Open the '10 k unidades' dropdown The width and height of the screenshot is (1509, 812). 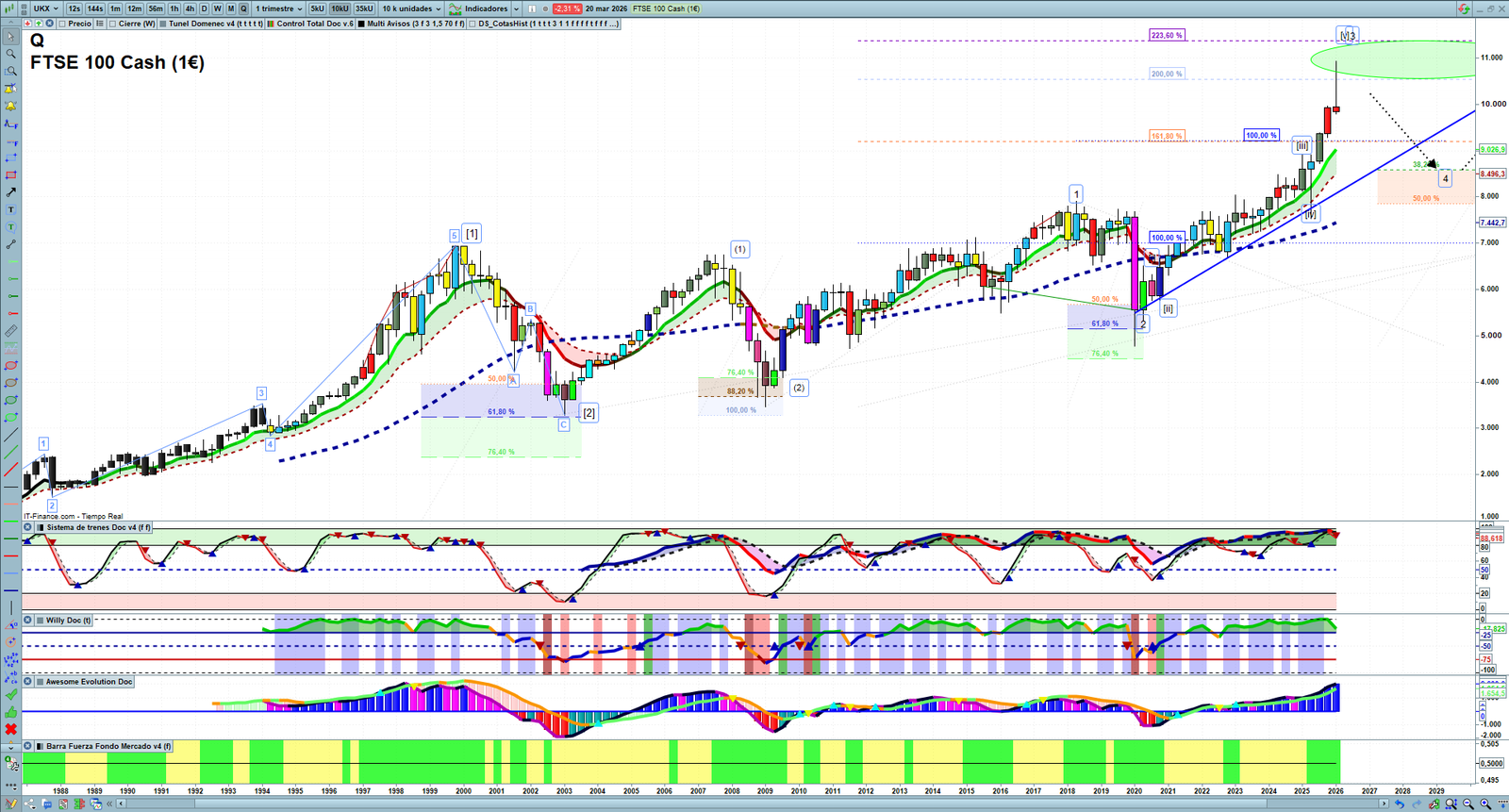point(411,8)
